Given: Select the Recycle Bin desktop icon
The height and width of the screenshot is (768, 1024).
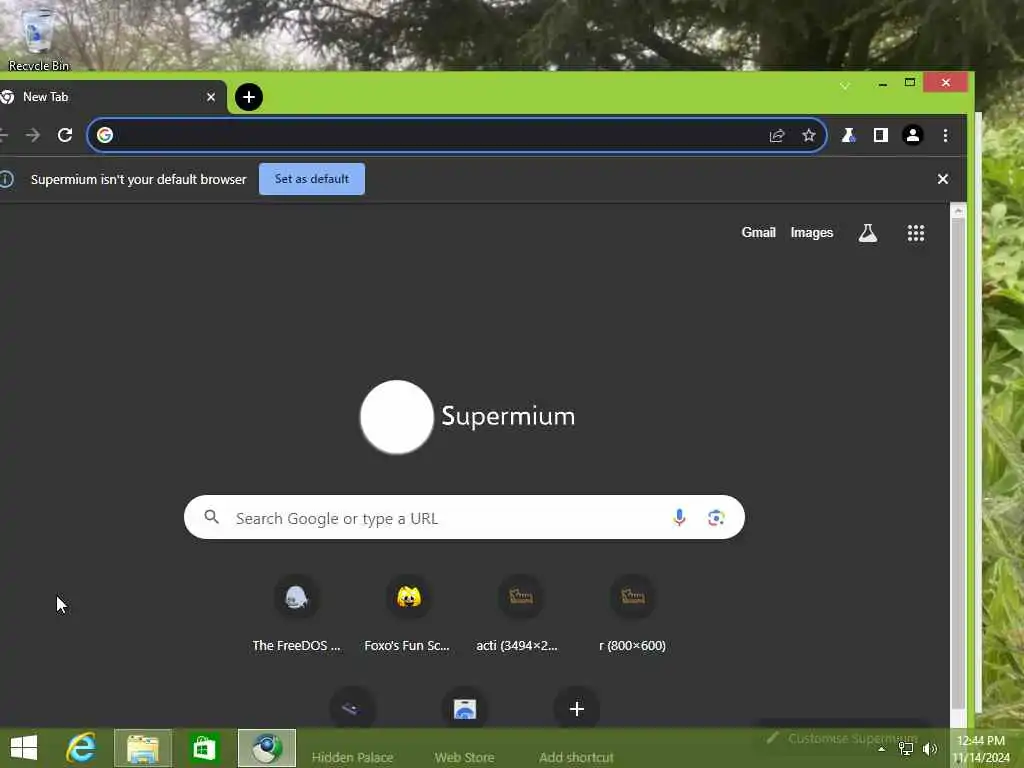Looking at the screenshot, I should 38,38.
